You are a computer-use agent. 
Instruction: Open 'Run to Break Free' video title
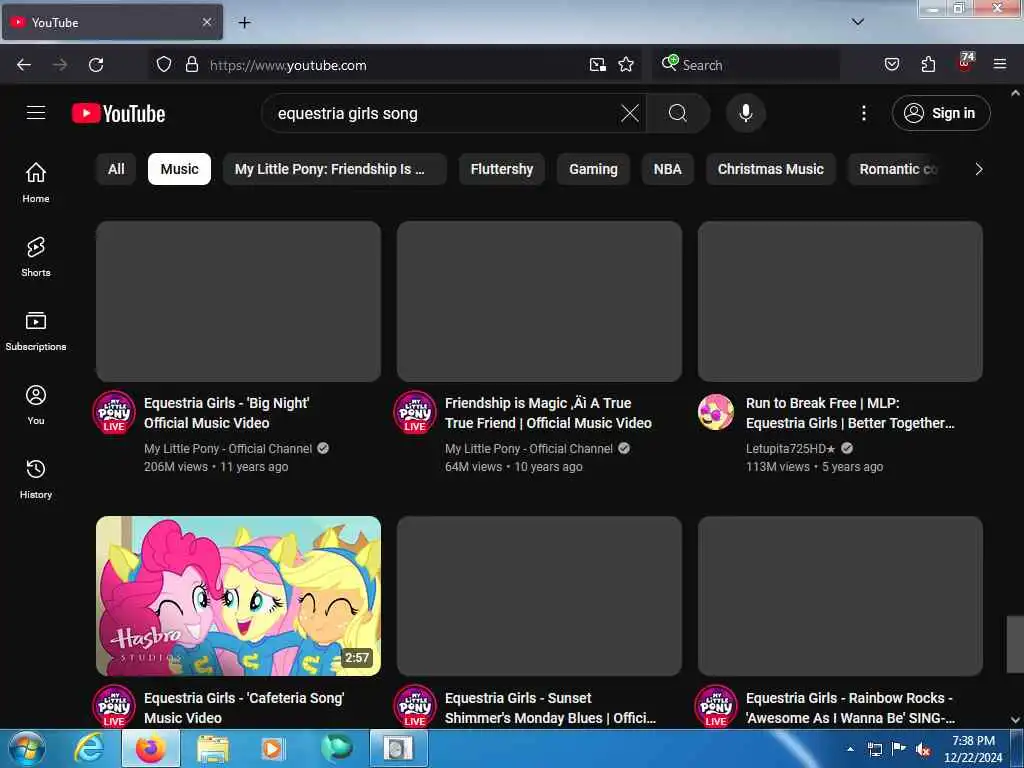[850, 413]
